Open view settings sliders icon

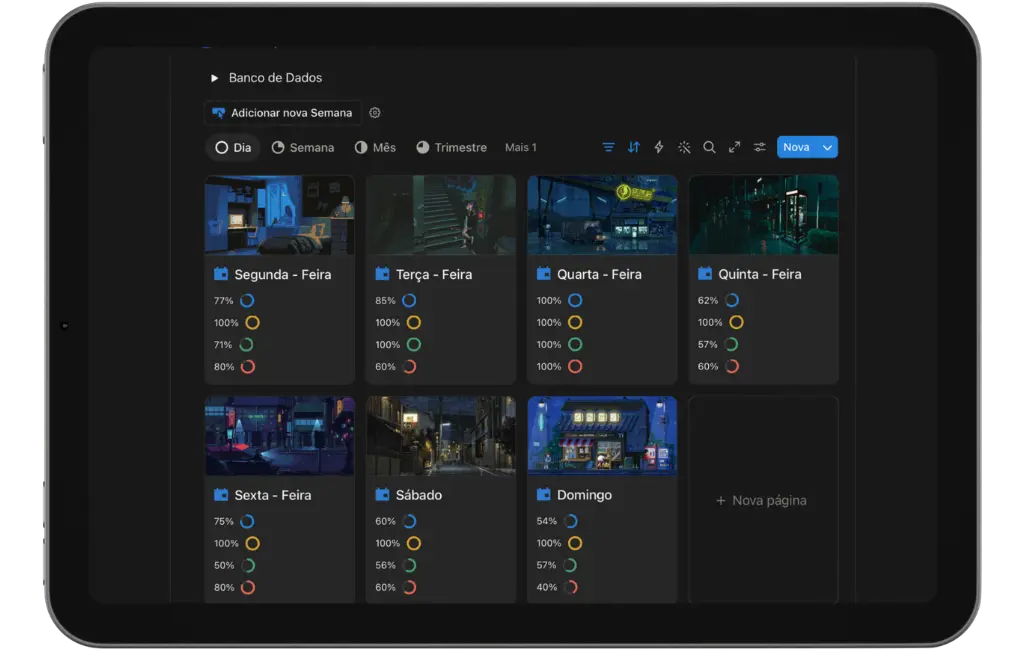[x=760, y=148]
